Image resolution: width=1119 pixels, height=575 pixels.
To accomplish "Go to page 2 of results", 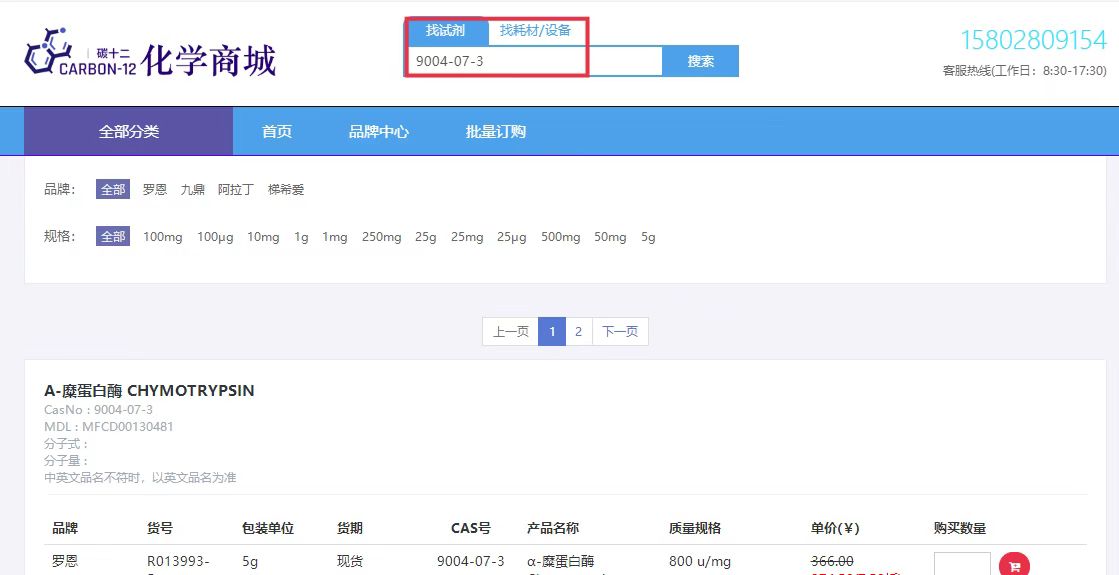I will pyautogui.click(x=578, y=331).
